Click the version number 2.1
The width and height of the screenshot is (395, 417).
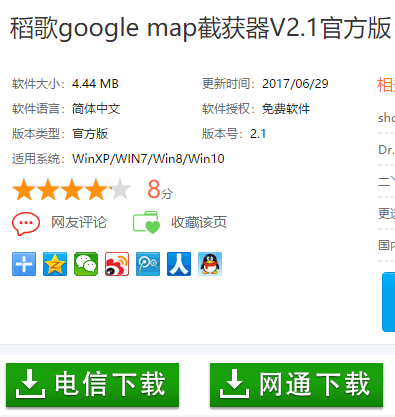[258, 134]
